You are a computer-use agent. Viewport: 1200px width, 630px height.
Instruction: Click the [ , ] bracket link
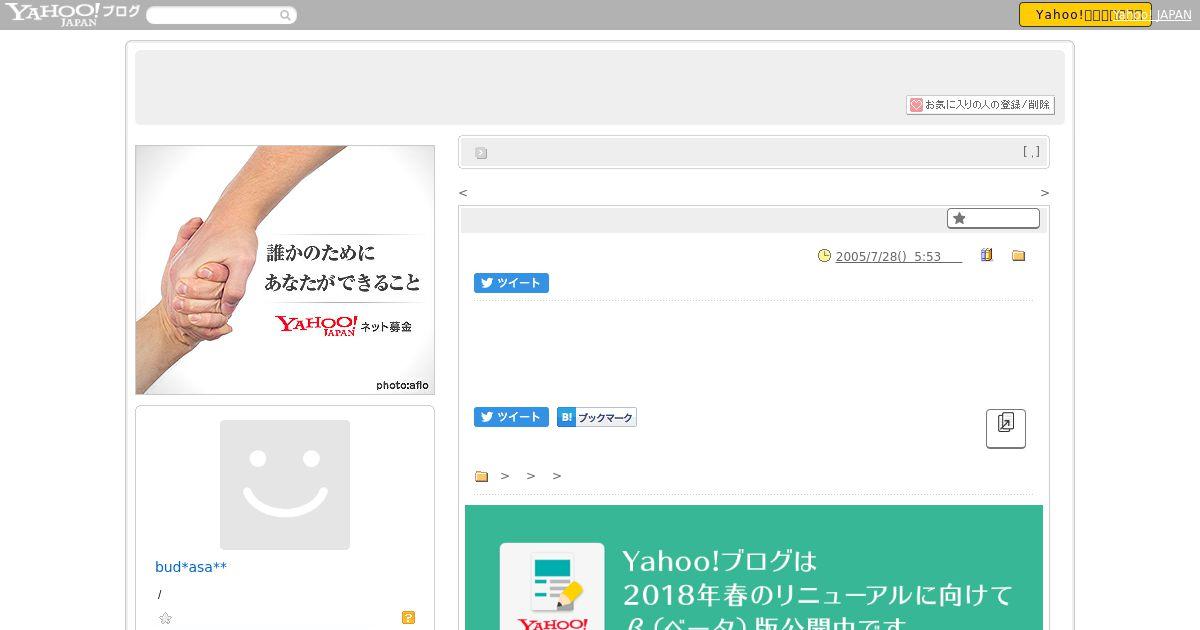click(x=1031, y=152)
